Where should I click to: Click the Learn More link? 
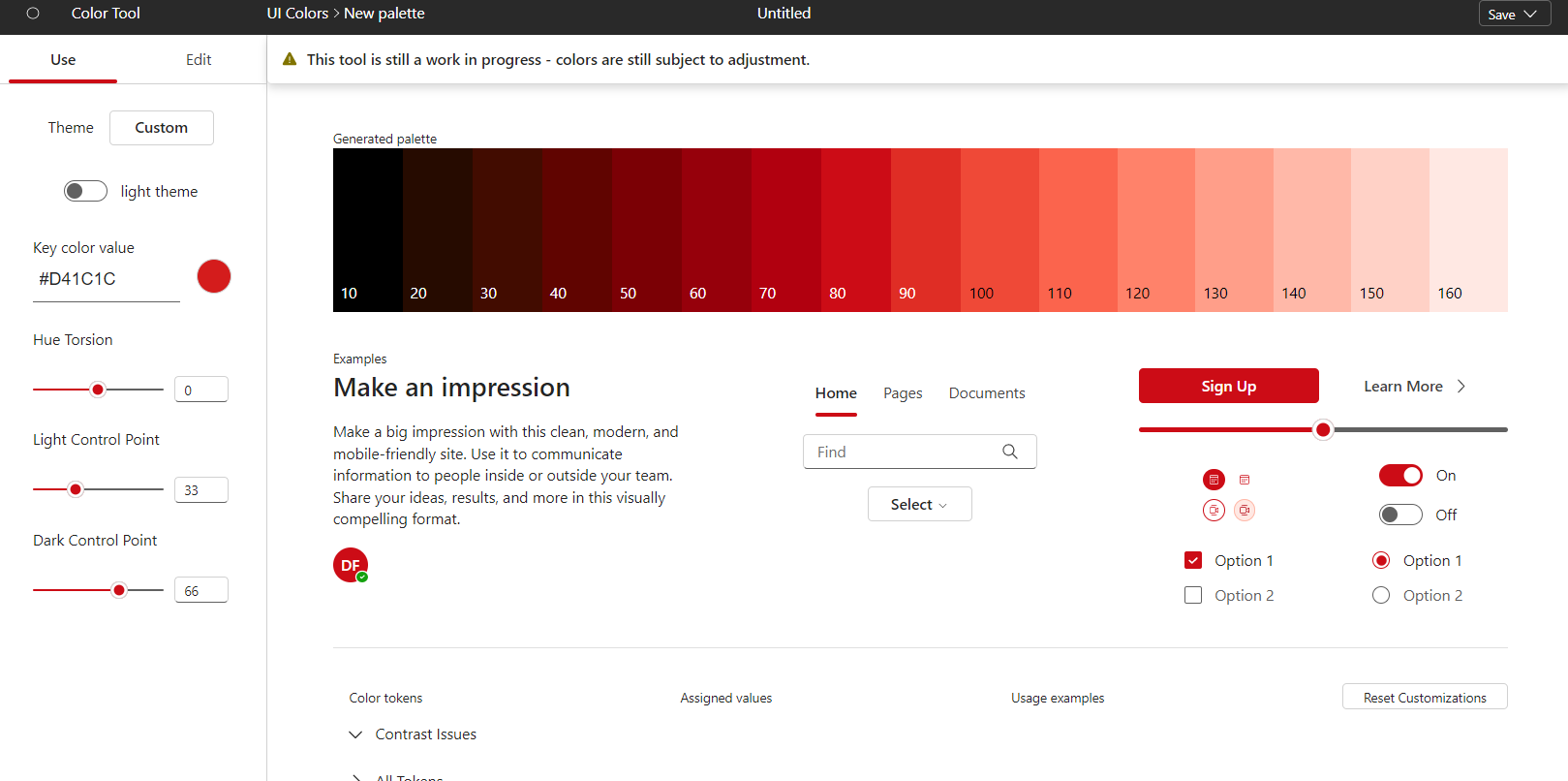[1403, 386]
